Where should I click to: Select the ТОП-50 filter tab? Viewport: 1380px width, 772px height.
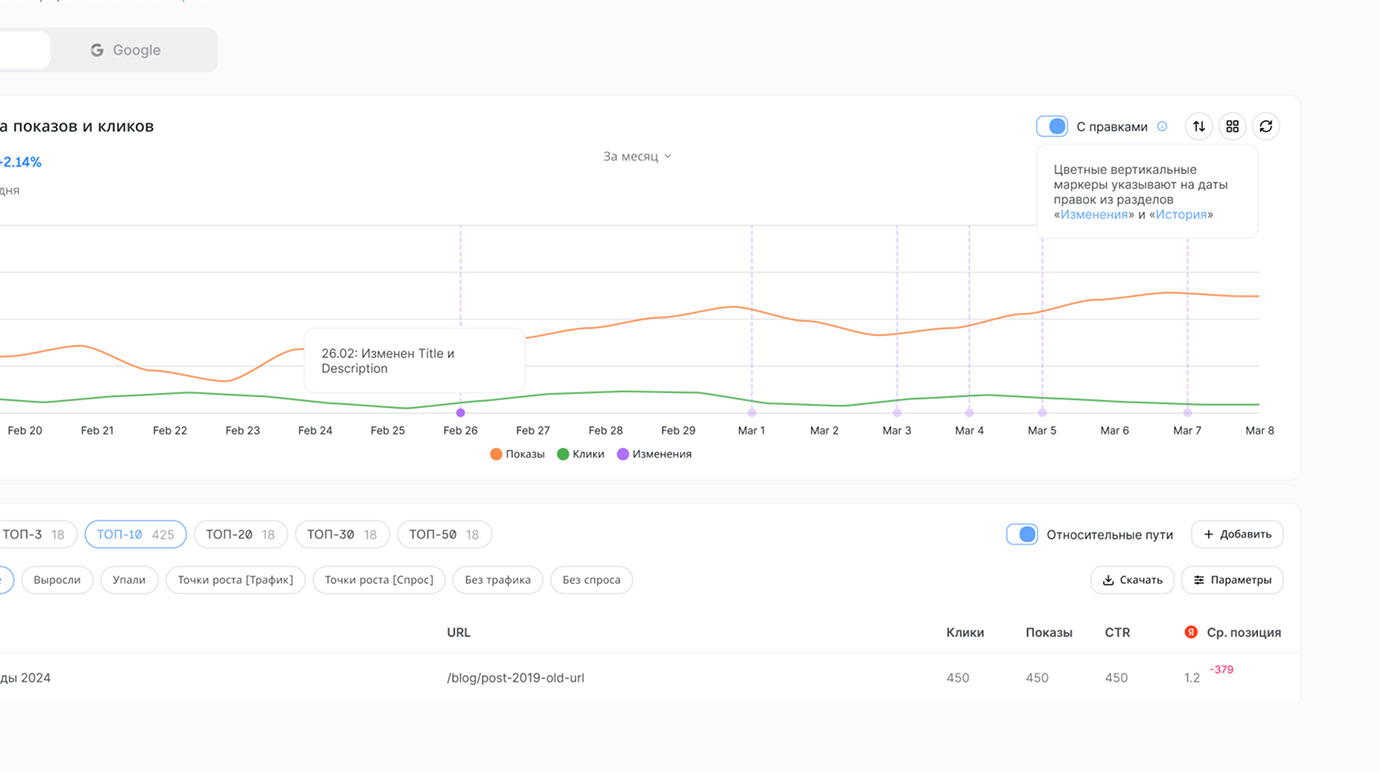[444, 534]
